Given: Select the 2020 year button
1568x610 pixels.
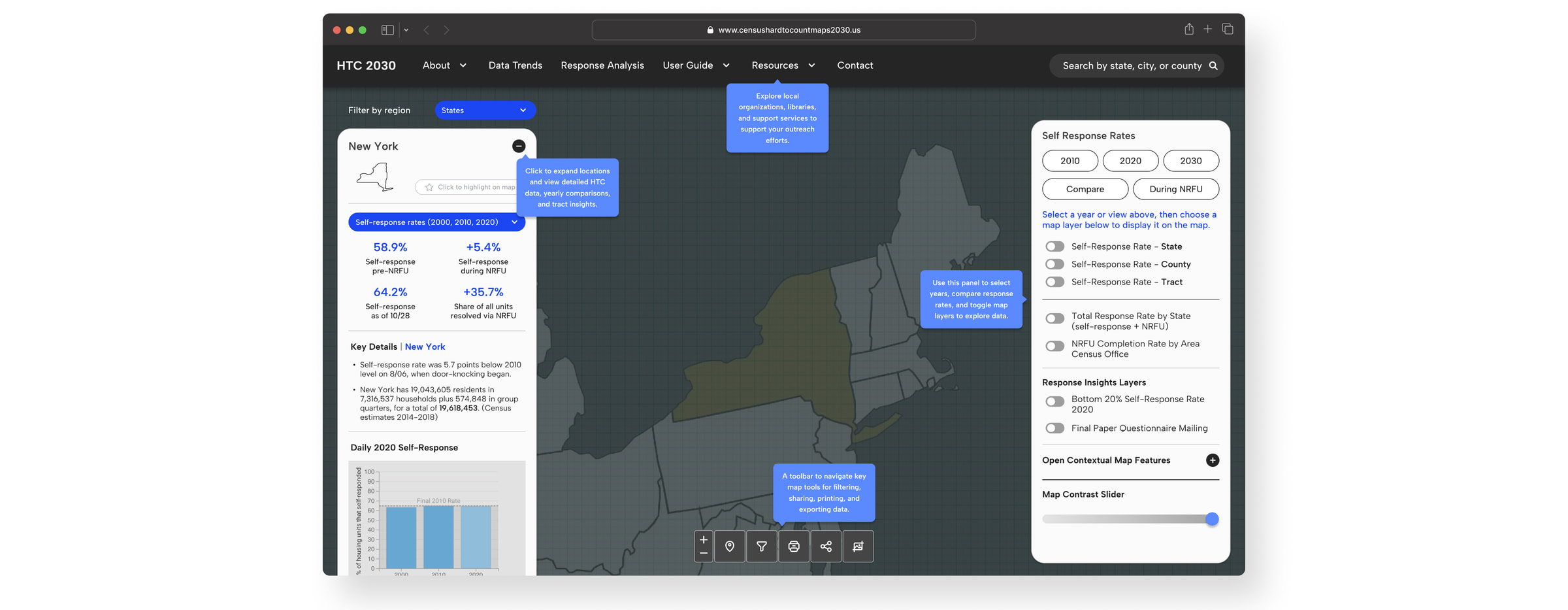Looking at the screenshot, I should (x=1130, y=161).
